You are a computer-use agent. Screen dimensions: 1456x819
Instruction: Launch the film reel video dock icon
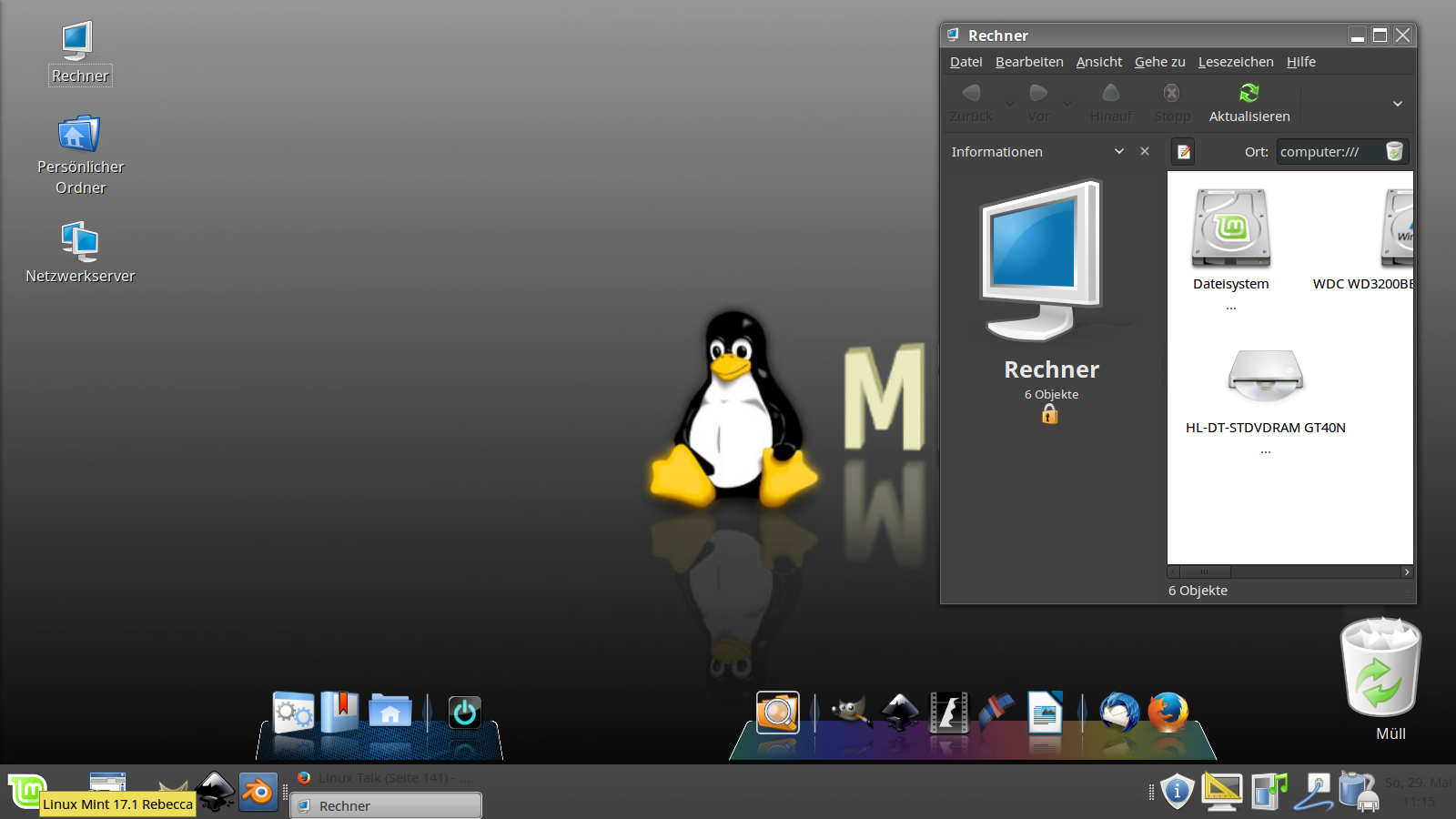pyautogui.click(x=996, y=712)
